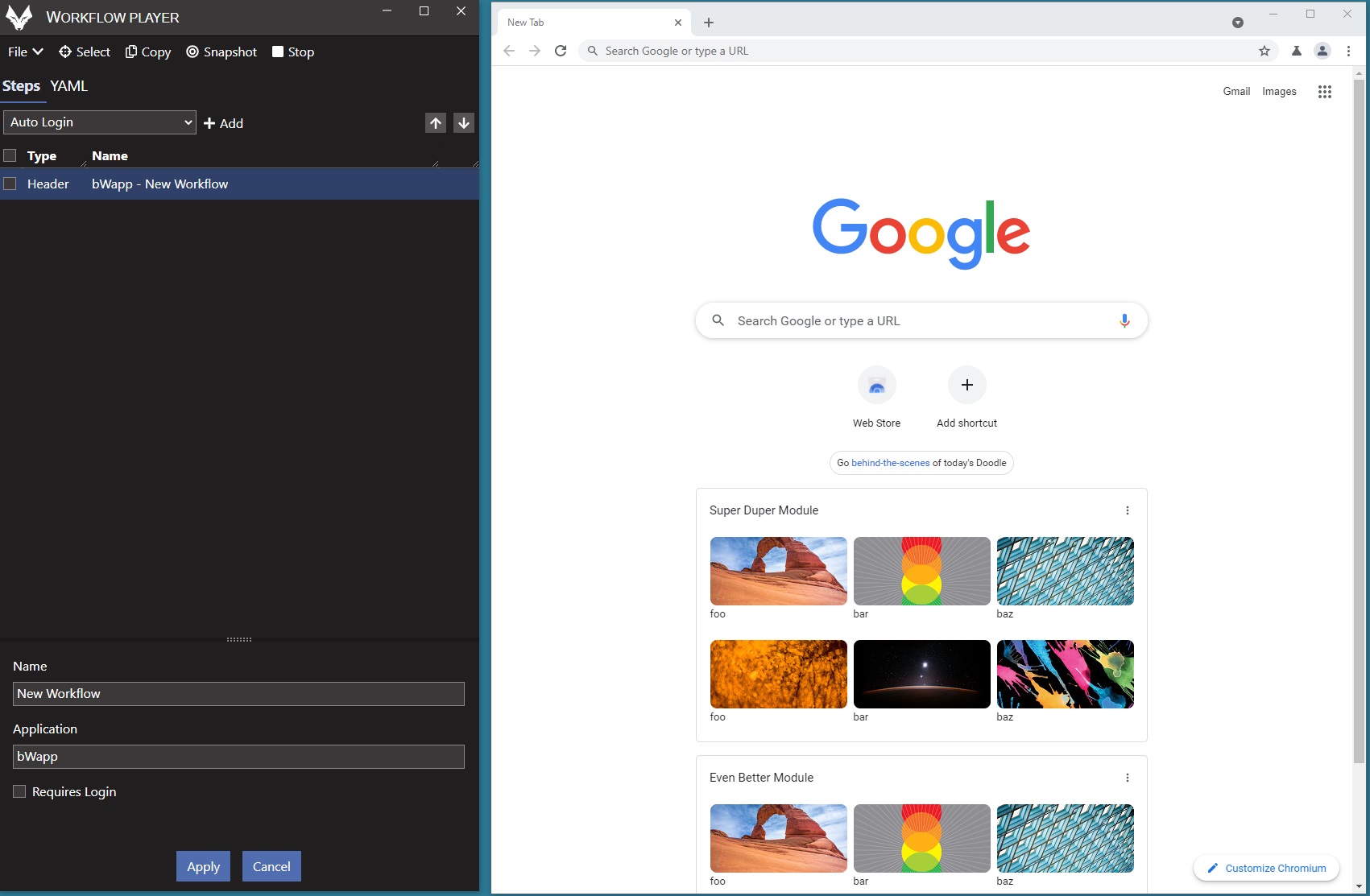Go forward in the browser
1370x896 pixels.
(535, 51)
